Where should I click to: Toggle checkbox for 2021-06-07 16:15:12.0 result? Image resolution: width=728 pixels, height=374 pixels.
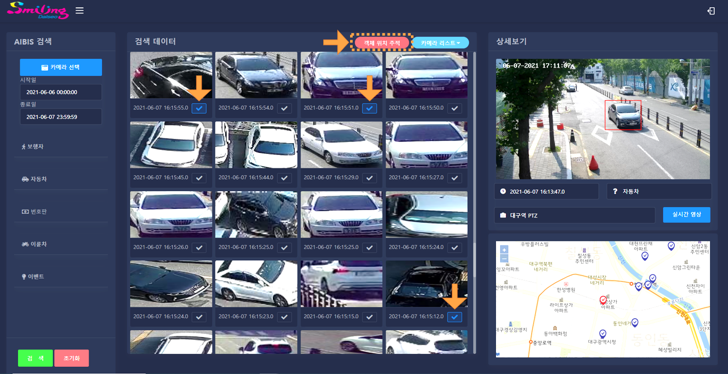pos(455,317)
